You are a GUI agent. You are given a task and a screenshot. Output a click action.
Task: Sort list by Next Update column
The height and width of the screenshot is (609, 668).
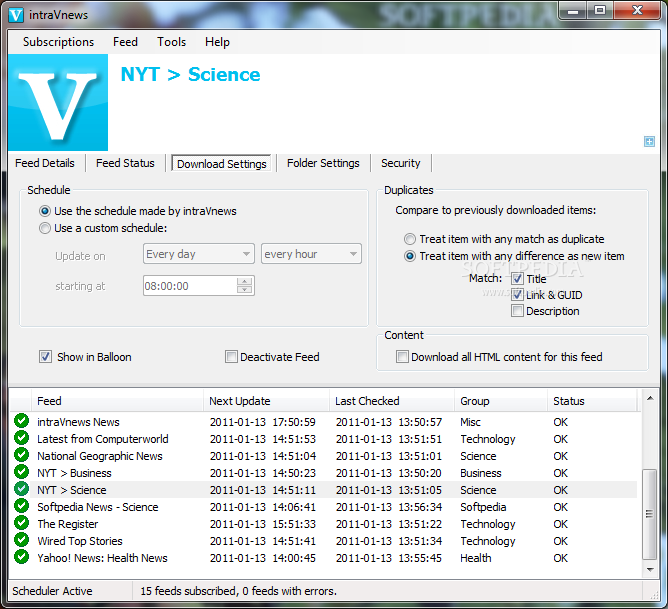266,401
